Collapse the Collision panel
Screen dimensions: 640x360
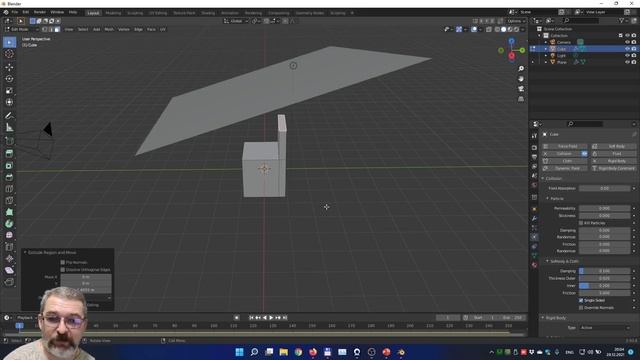click(543, 179)
